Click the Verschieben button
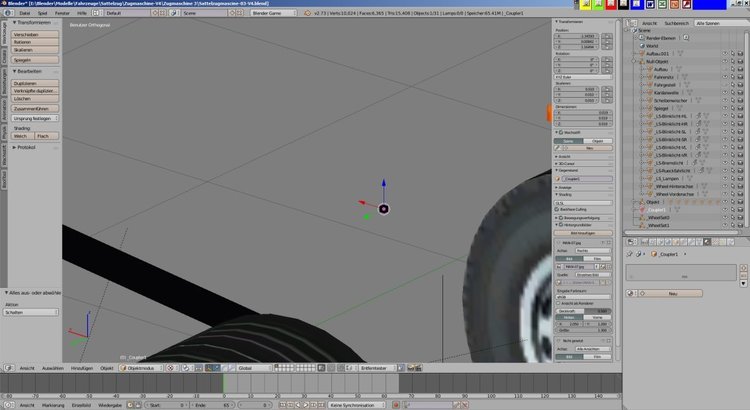 pos(35,34)
